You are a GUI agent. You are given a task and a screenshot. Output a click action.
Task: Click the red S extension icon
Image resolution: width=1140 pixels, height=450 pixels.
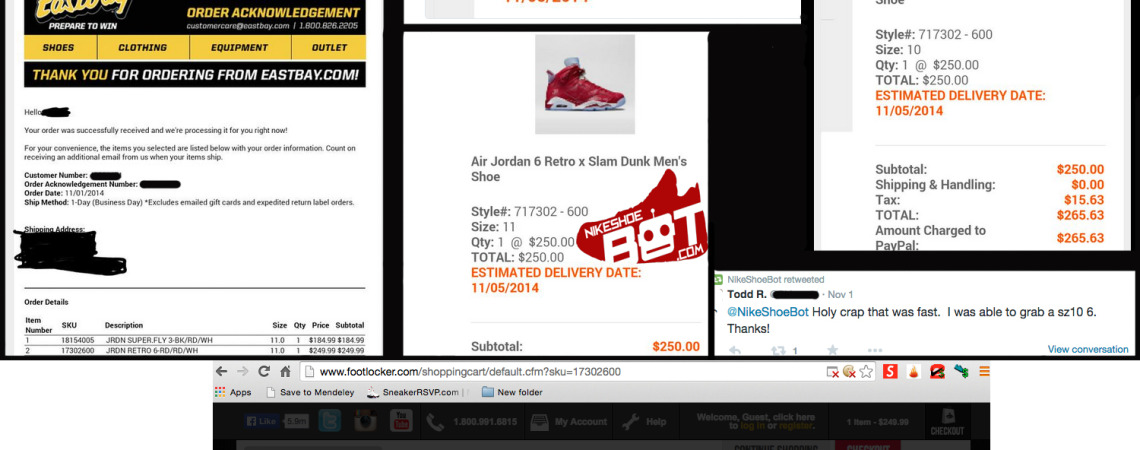pyautogui.click(x=890, y=371)
